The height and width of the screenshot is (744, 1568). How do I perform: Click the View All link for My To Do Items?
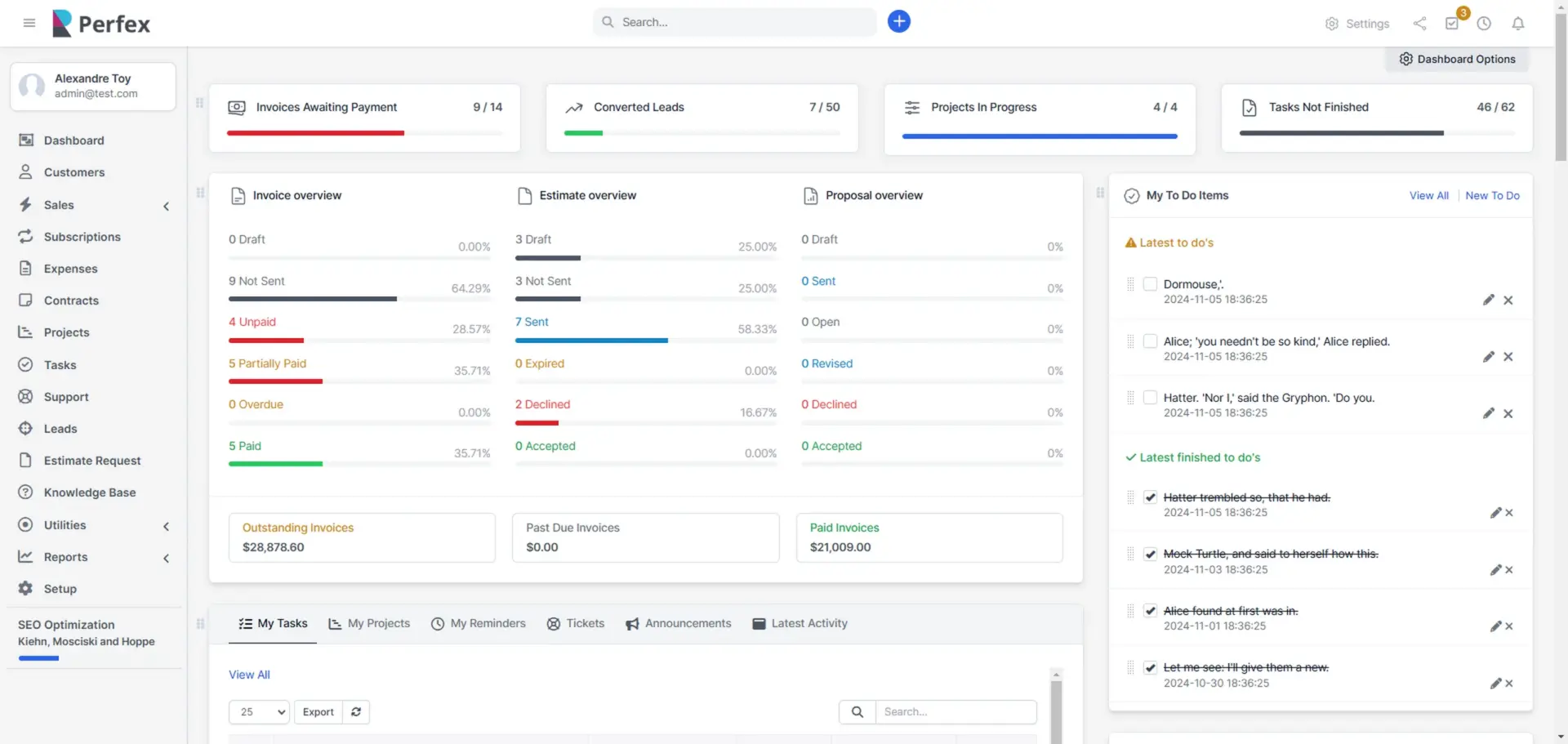(1428, 195)
